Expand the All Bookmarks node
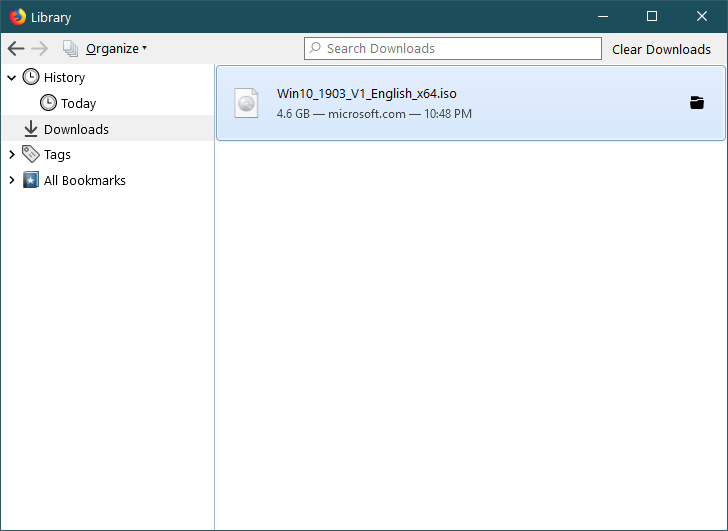The width and height of the screenshot is (728, 531). [x=12, y=180]
